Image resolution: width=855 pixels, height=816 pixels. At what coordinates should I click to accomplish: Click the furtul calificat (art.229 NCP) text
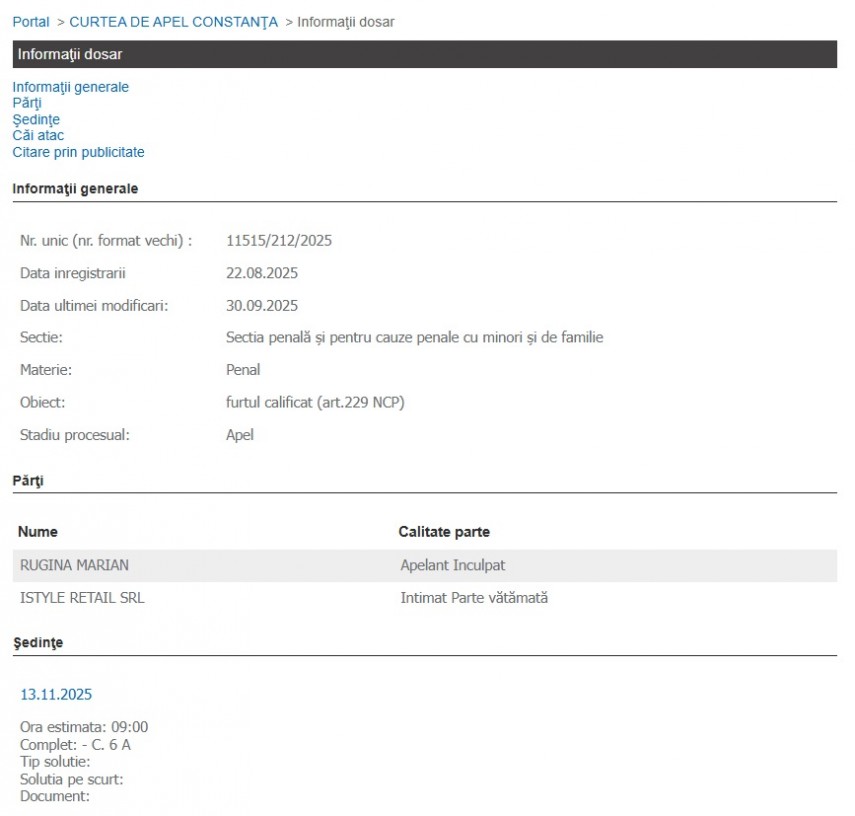[x=315, y=402]
